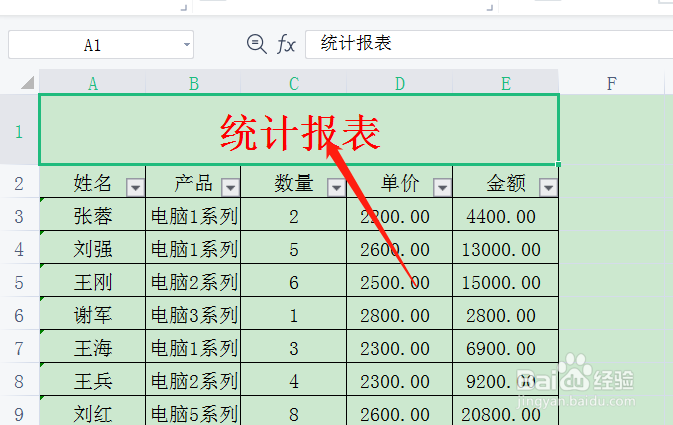Select row 8 header

coord(19,381)
